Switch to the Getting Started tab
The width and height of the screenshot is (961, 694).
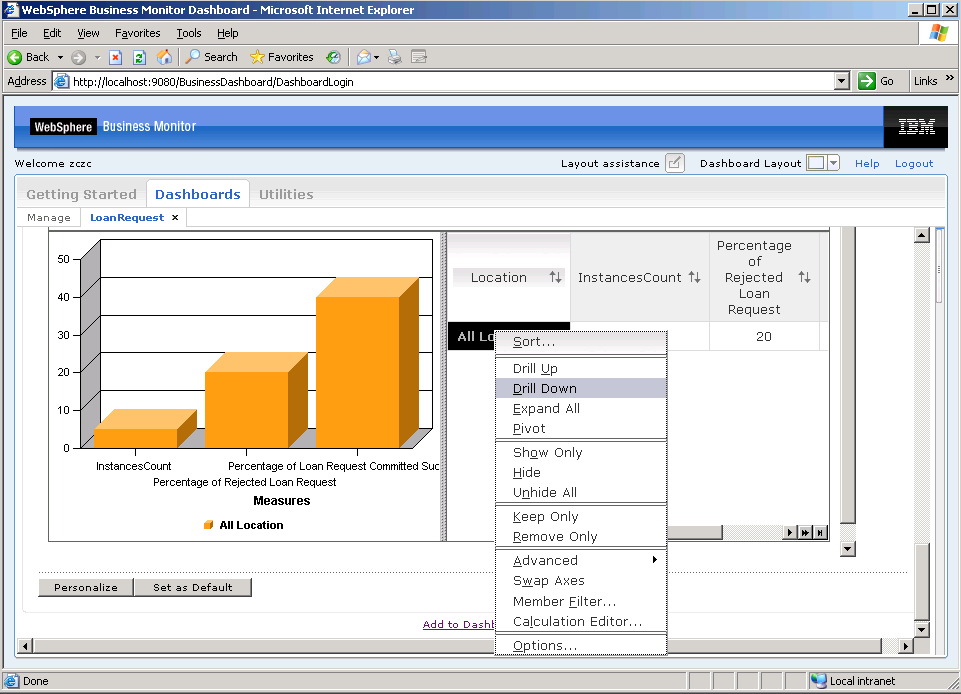82,194
